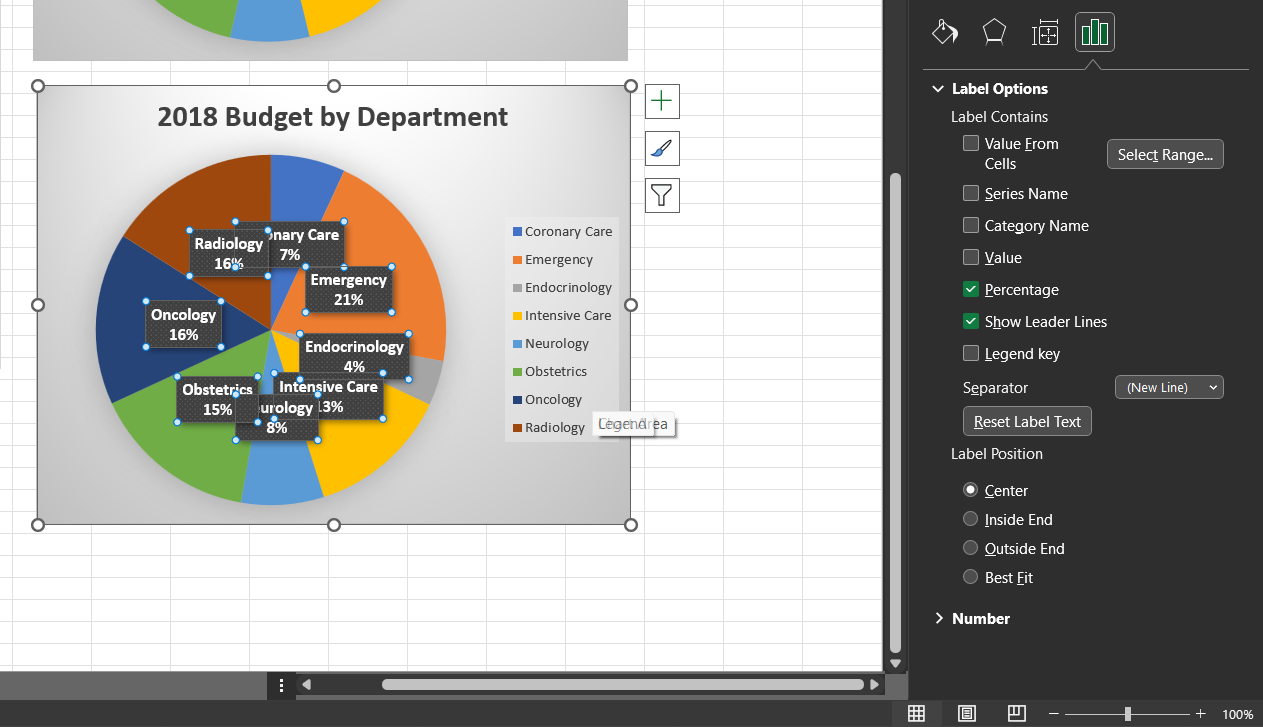This screenshot has width=1263, height=727.
Task: Disable Show Leader Lines checkbox
Action: click(971, 321)
